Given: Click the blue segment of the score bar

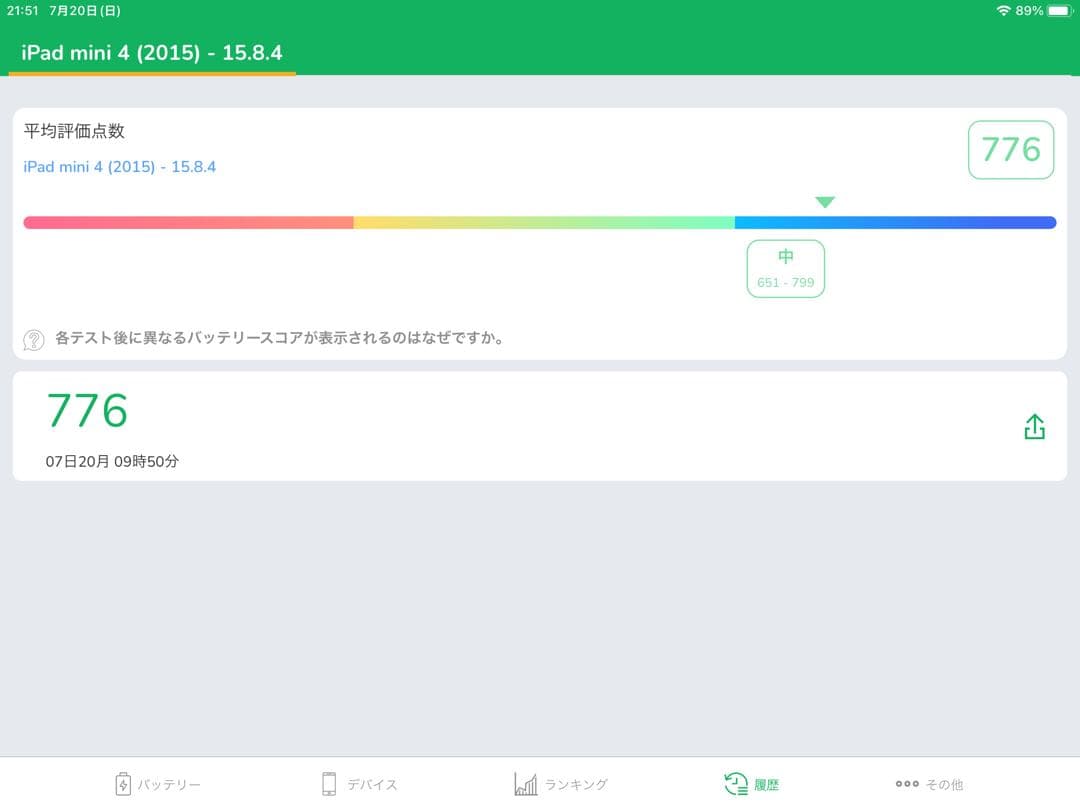Looking at the screenshot, I should click(895, 222).
